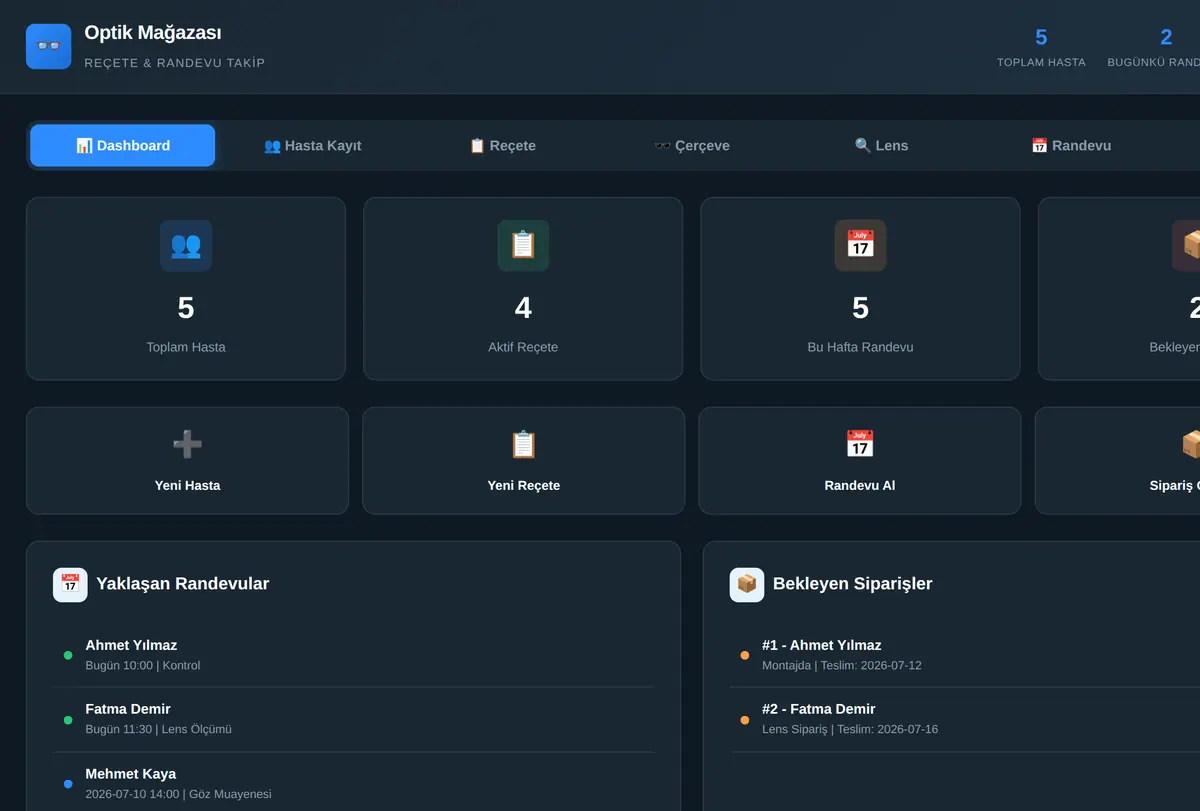The image size is (1200, 811).
Task: Click the box icon beside Bekleyen Siparişler
Action: tap(747, 584)
